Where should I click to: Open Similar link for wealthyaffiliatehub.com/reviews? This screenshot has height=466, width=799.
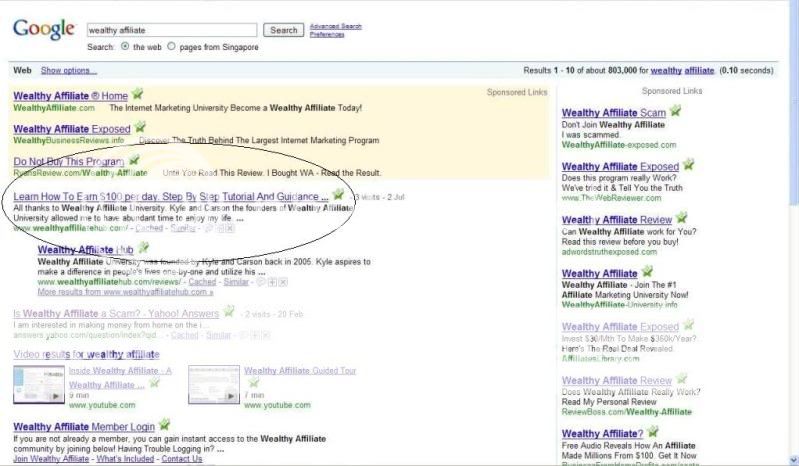click(236, 282)
